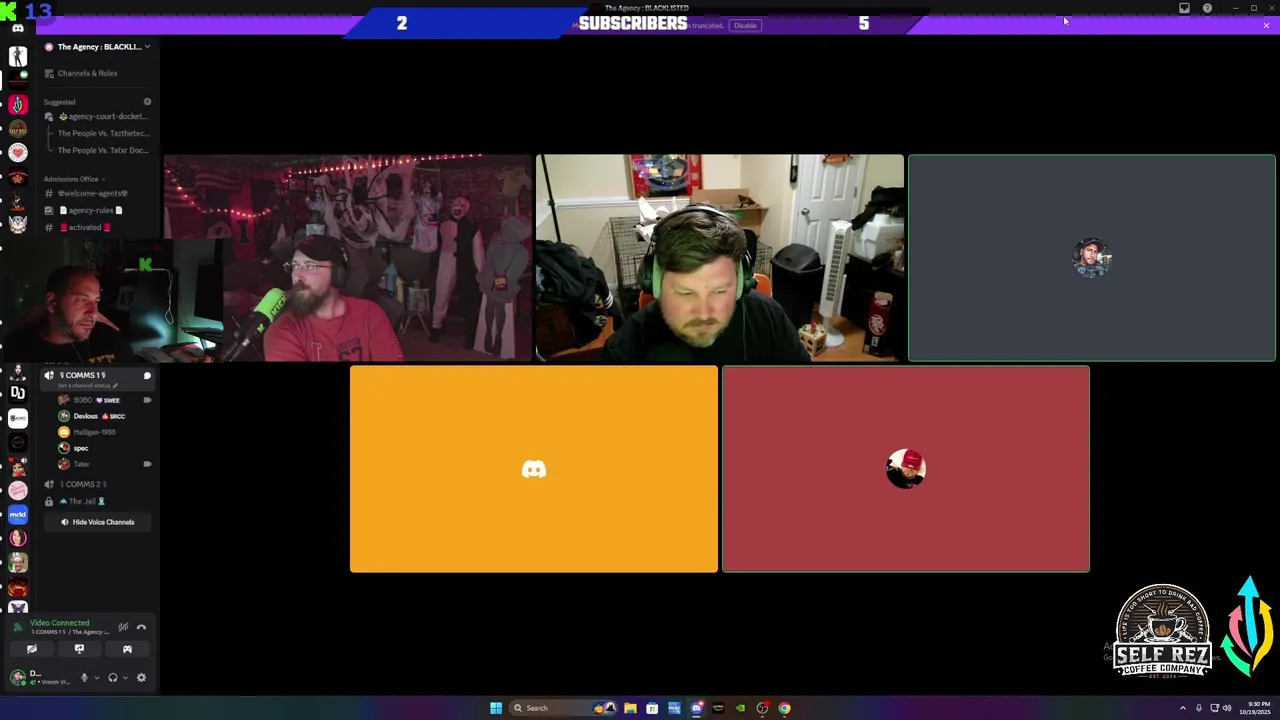This screenshot has height=720, width=1280.
Task: Set a channel status for COMMS 1
Action: point(87,385)
